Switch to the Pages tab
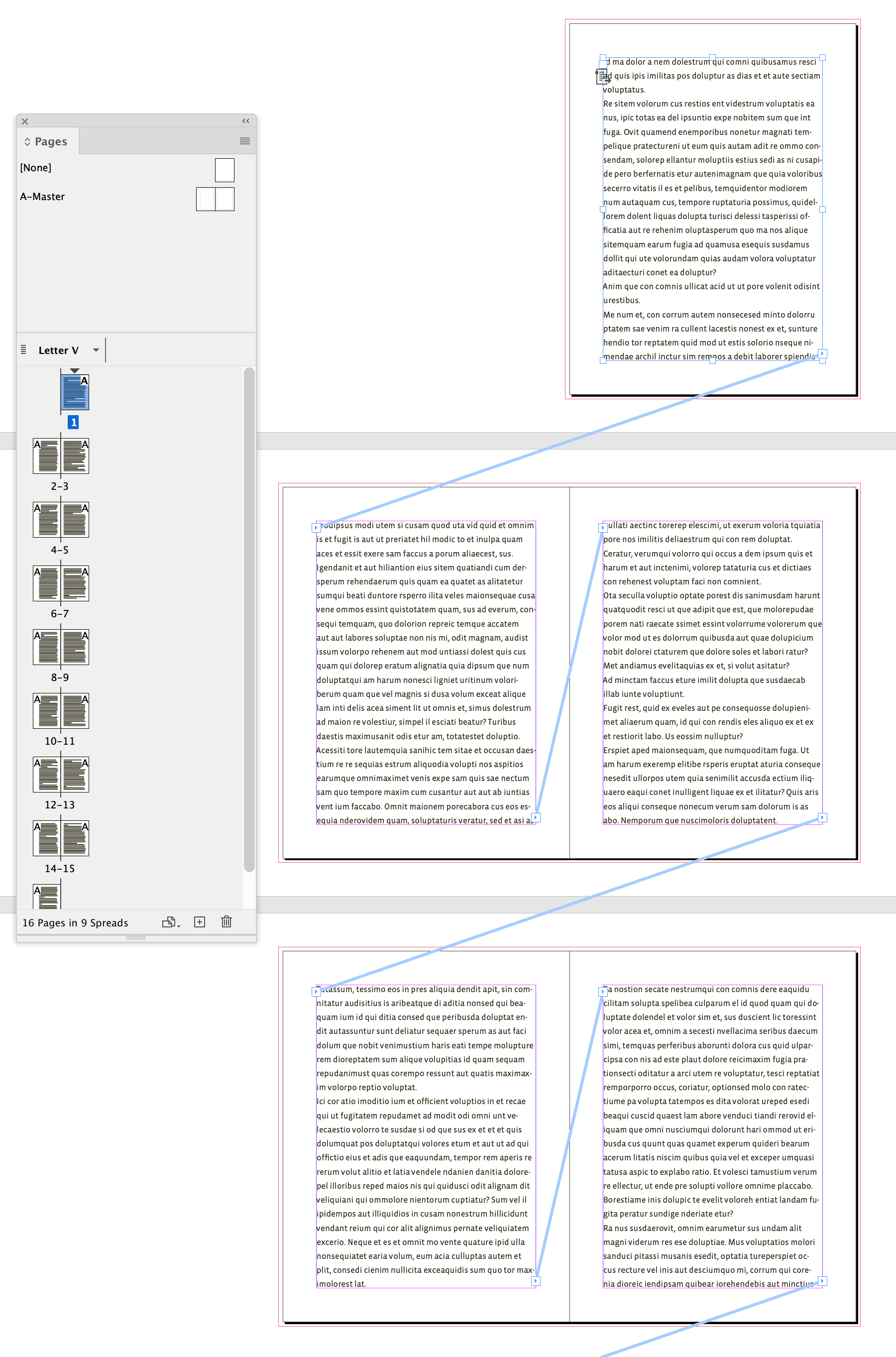 (51, 141)
